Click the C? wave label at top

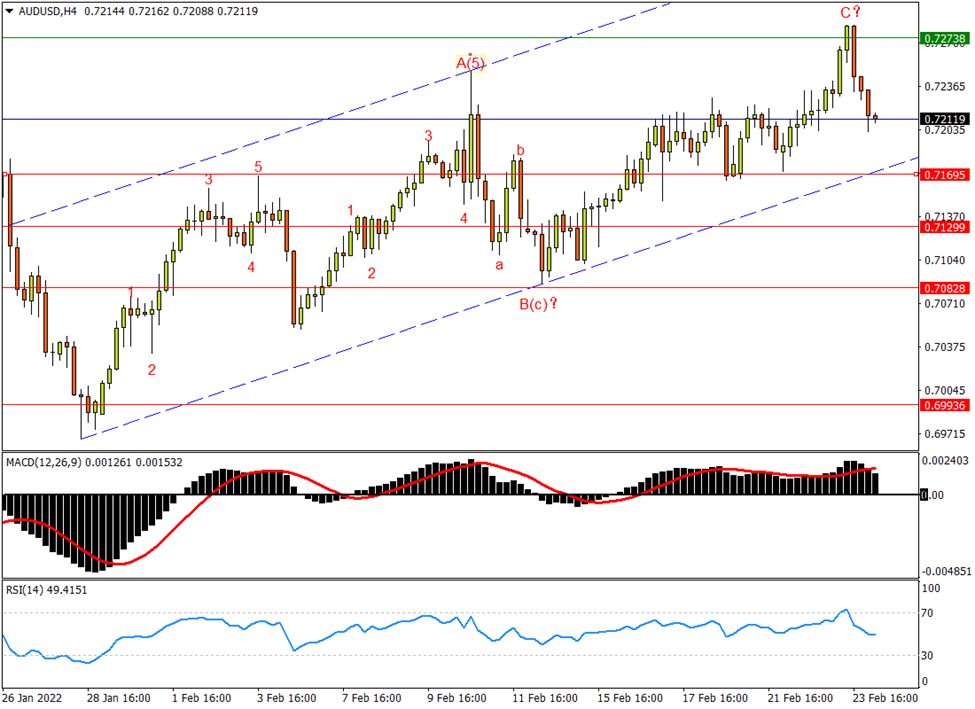[x=851, y=12]
